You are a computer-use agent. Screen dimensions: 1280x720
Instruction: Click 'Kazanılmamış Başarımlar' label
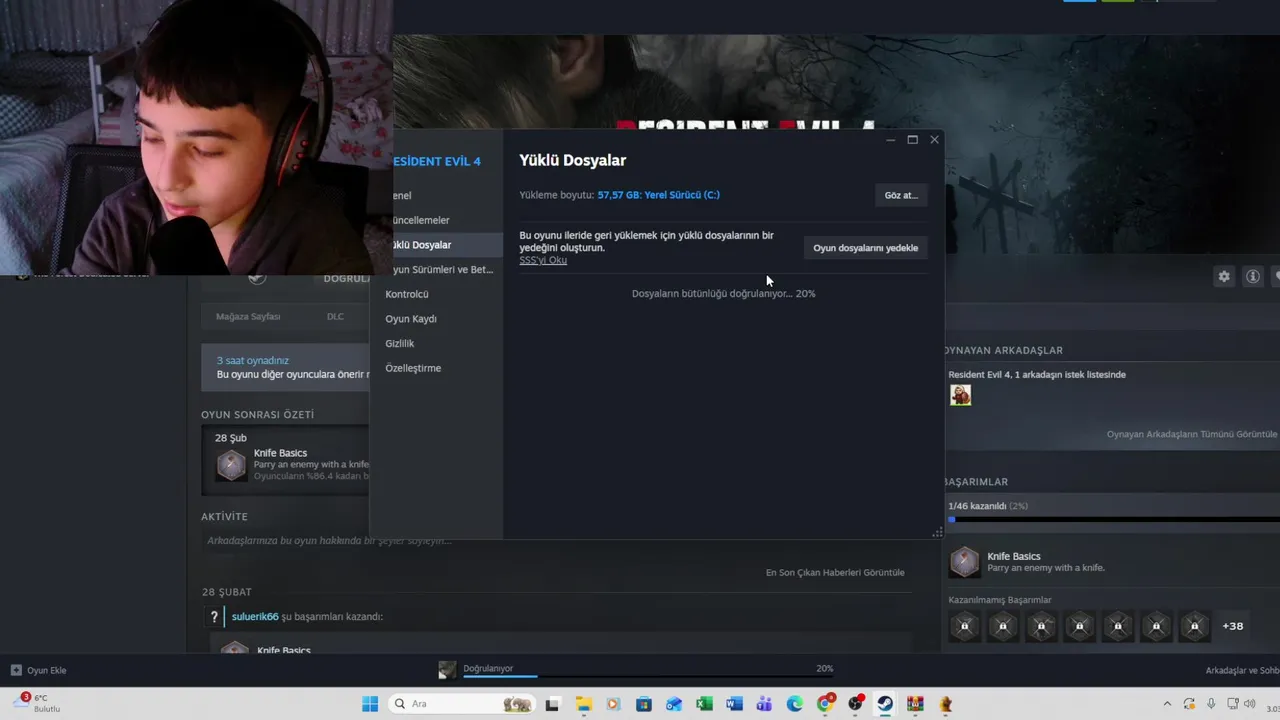point(1000,600)
